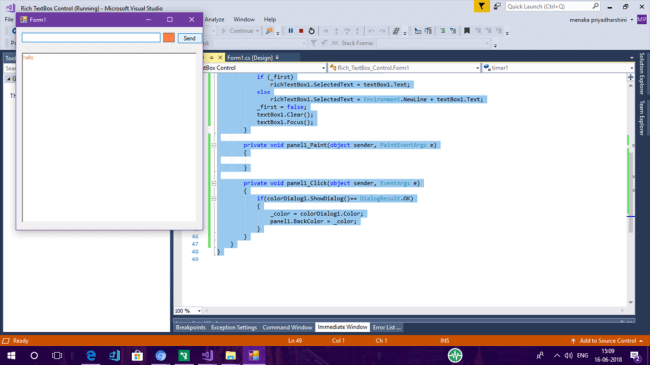The width and height of the screenshot is (650, 365).
Task: Switch to the Form1.cs [Design] tab
Action: [250, 58]
